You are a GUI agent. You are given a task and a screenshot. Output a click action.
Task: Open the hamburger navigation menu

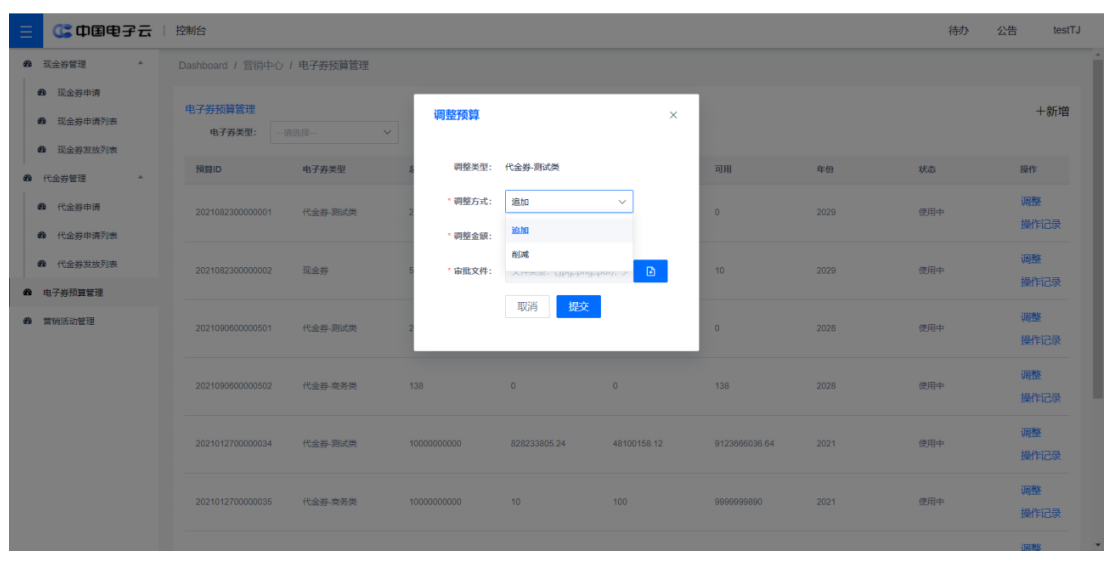[26, 31]
